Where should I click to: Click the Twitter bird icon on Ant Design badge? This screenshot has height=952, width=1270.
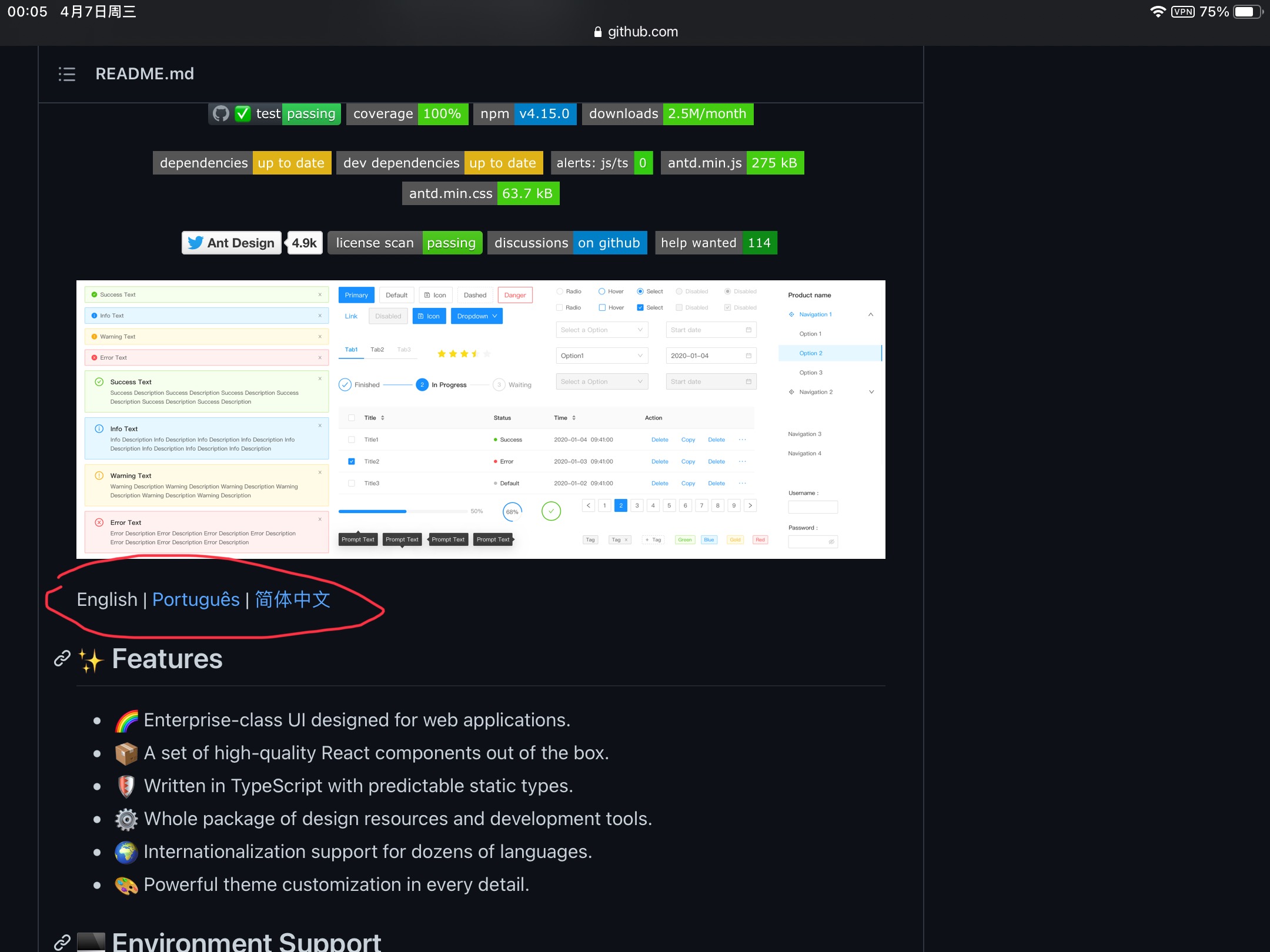196,243
